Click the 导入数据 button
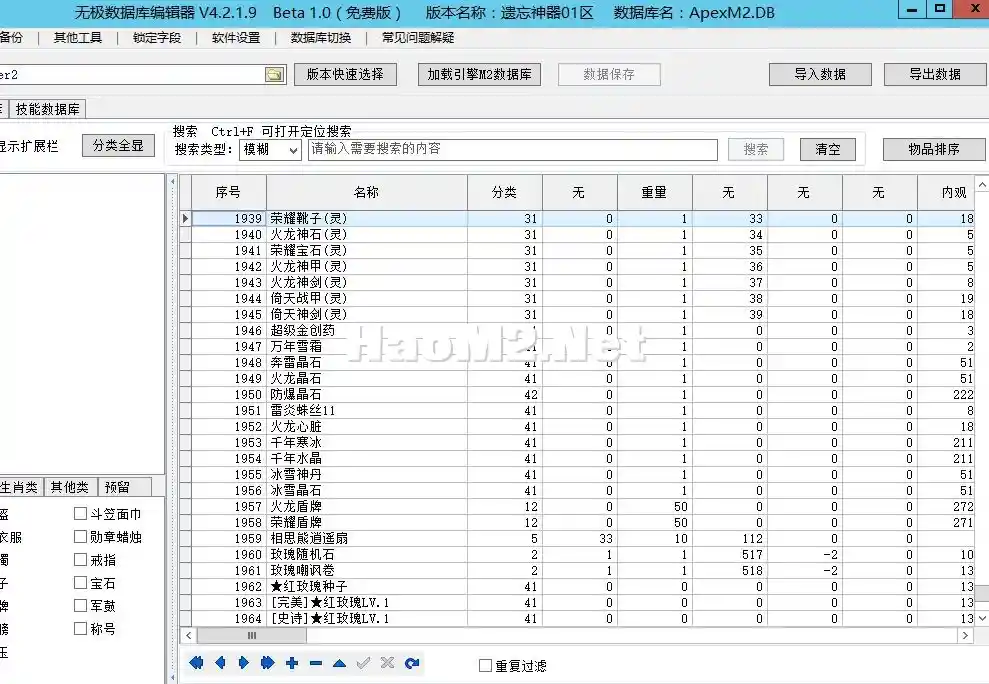Screen dimensions: 989x684 pos(820,74)
